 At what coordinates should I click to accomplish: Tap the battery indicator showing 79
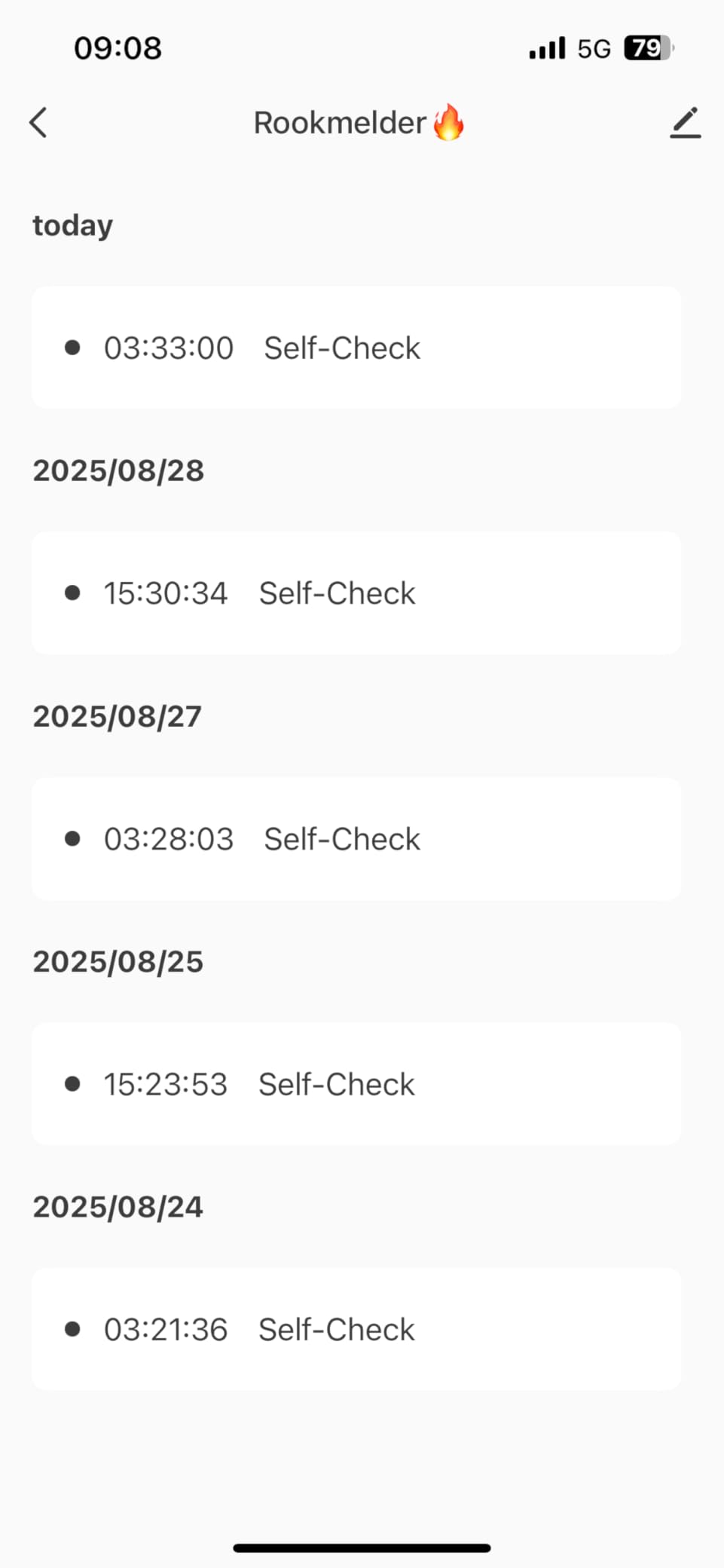tap(648, 49)
